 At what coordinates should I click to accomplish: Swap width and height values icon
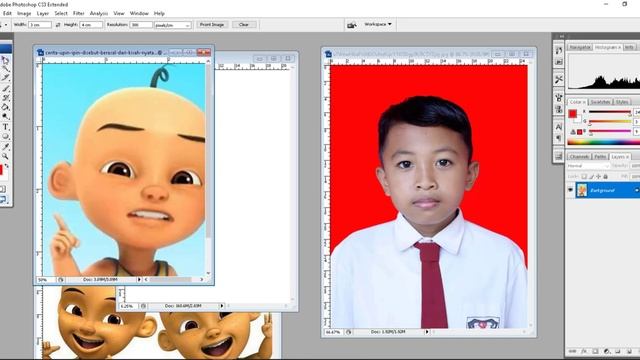58,25
